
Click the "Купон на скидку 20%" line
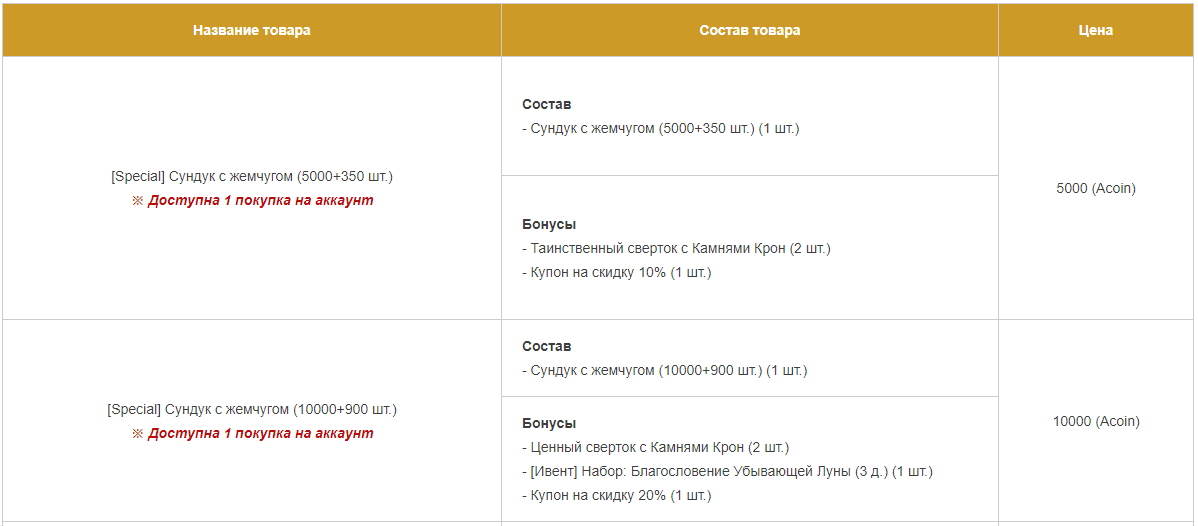(x=617, y=495)
